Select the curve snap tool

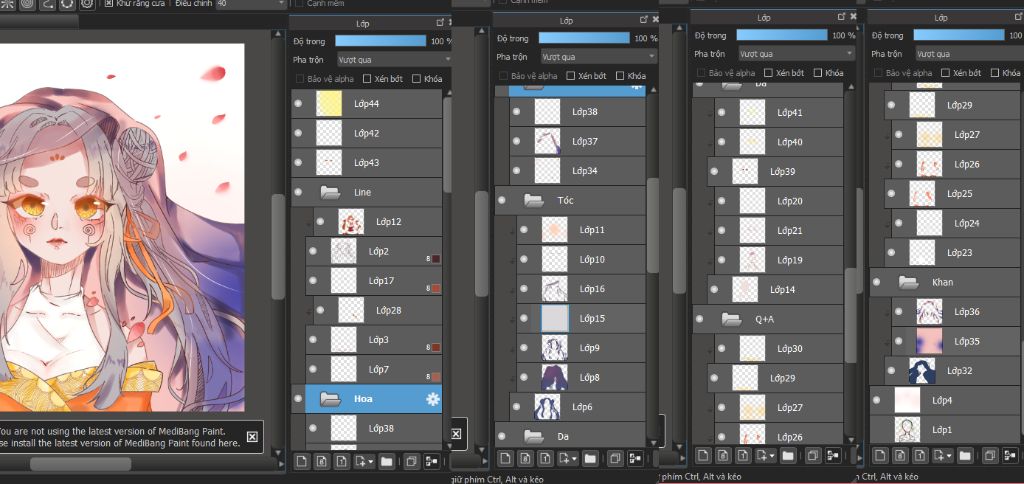(x=47, y=3)
